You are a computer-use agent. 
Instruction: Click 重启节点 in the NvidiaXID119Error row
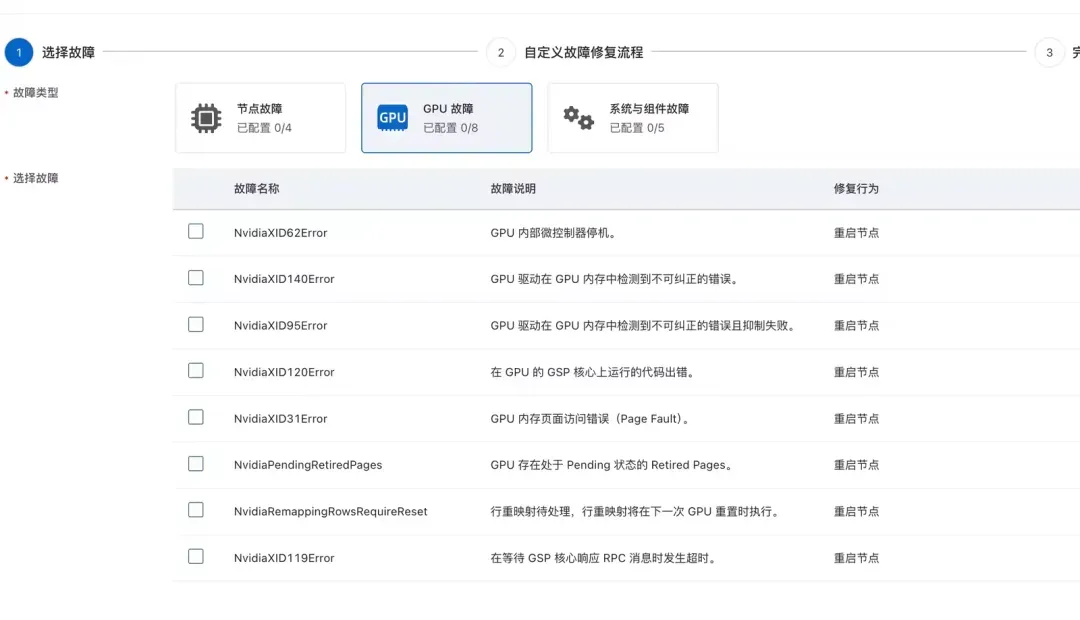coord(856,558)
